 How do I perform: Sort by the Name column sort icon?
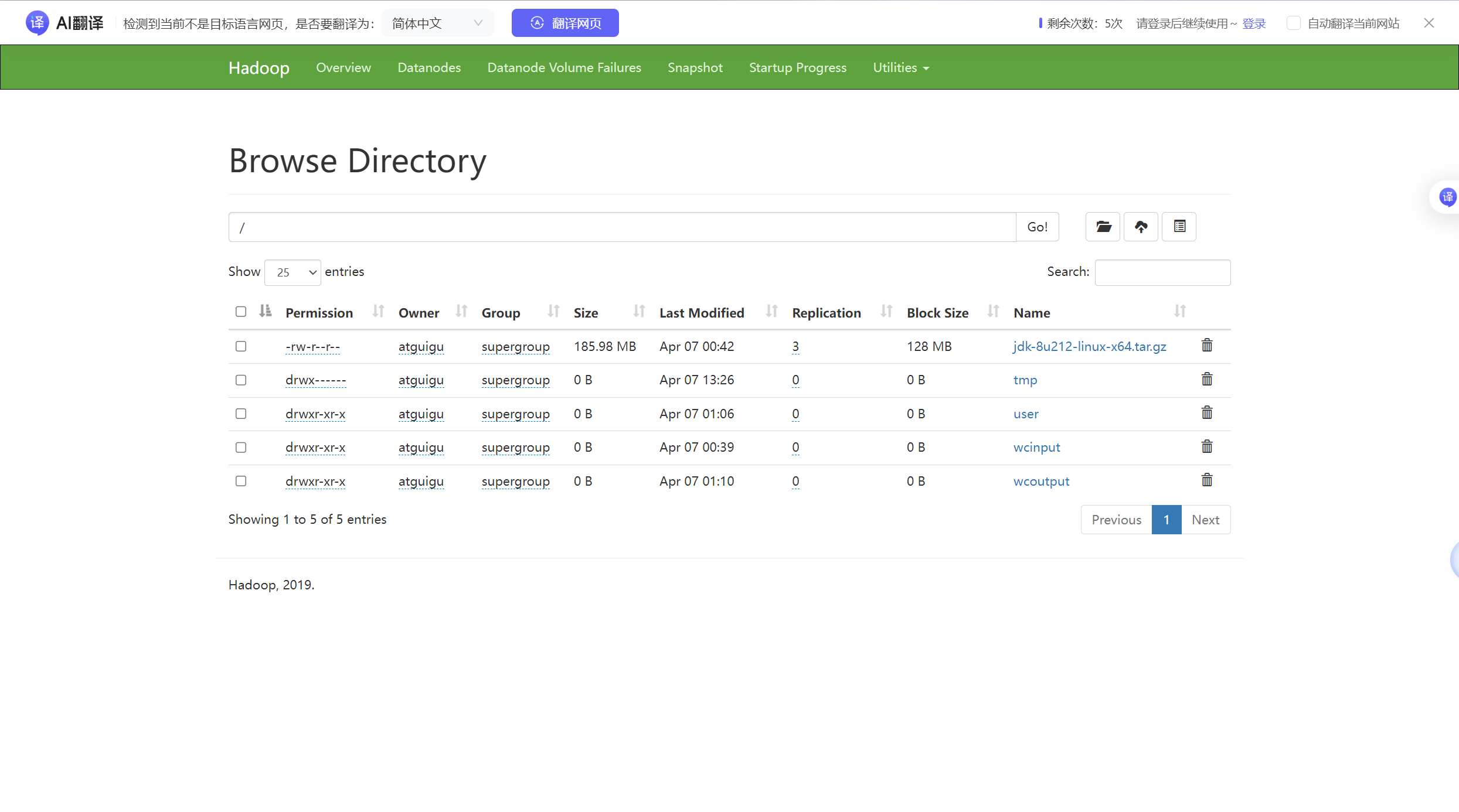[1179, 312]
